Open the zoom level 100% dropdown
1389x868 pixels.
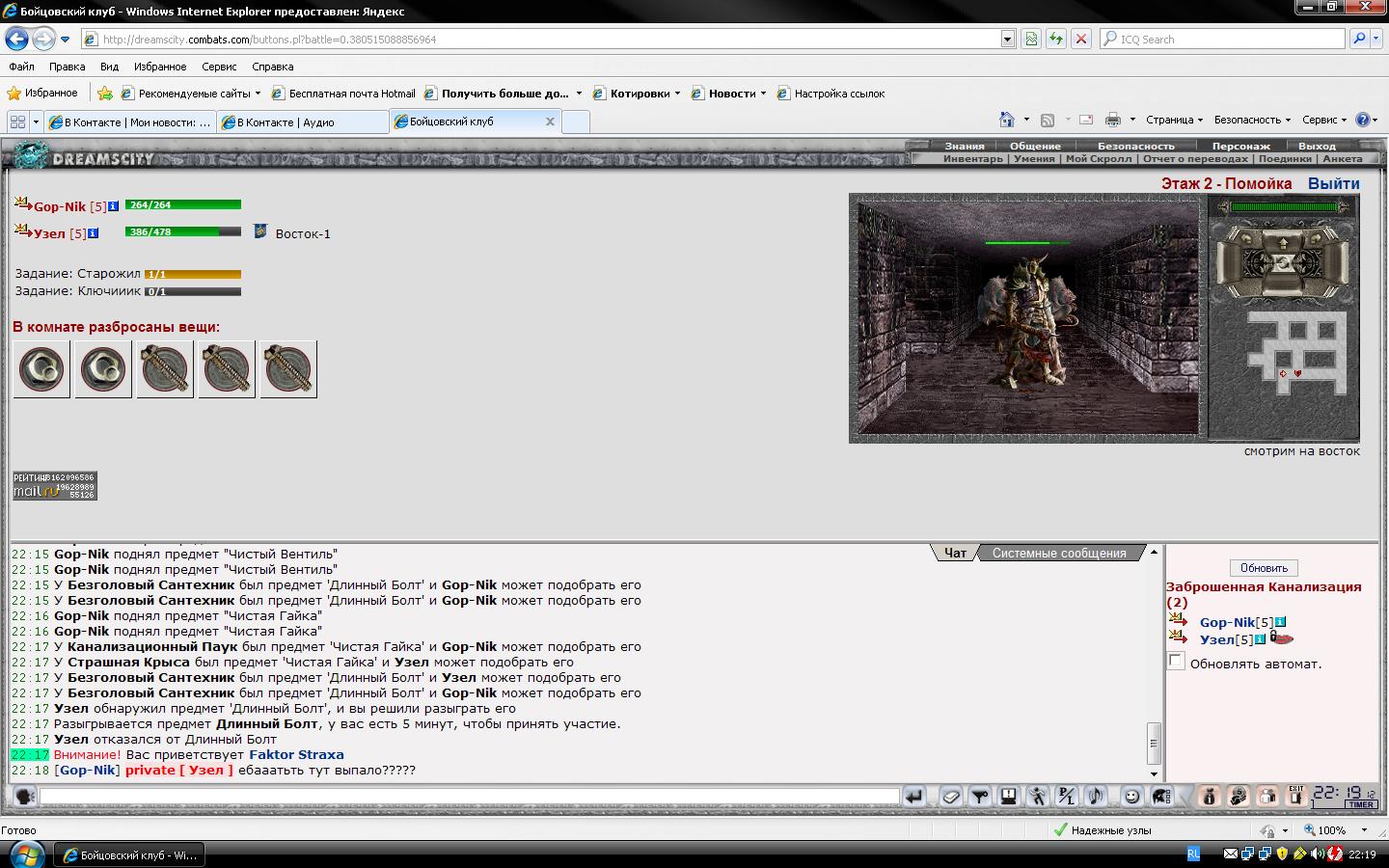tap(1364, 830)
